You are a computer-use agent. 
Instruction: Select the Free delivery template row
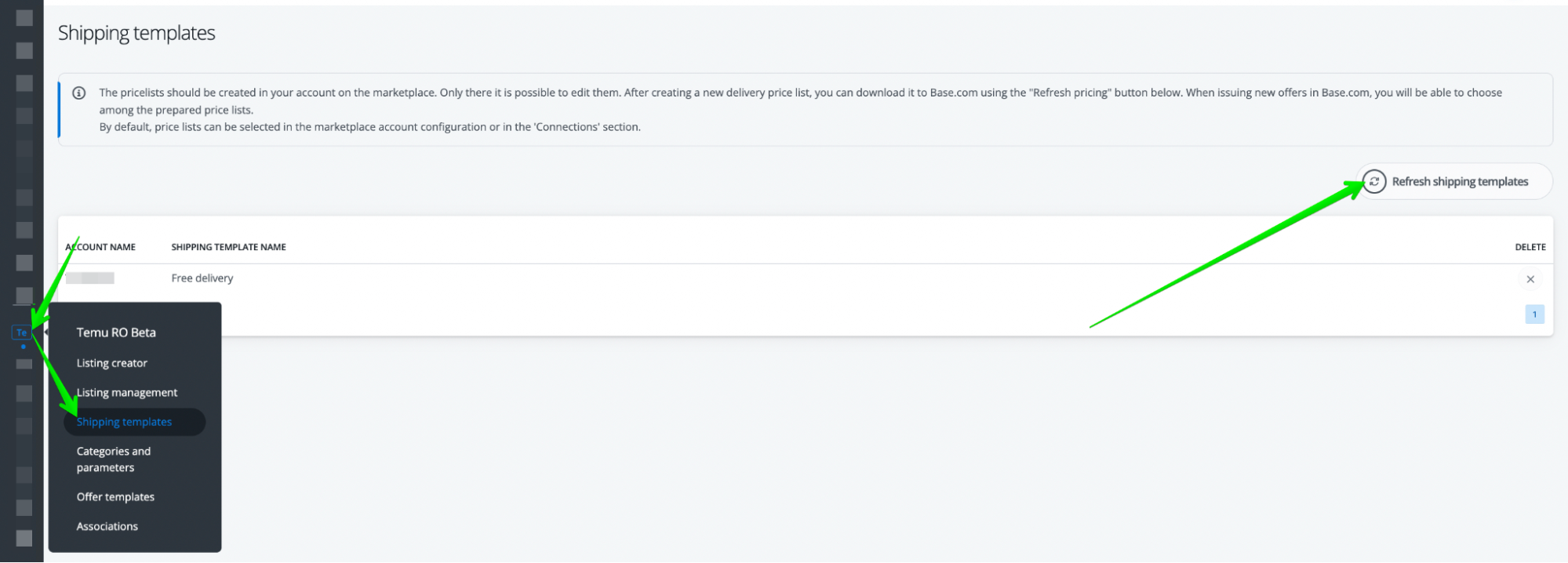[202, 278]
